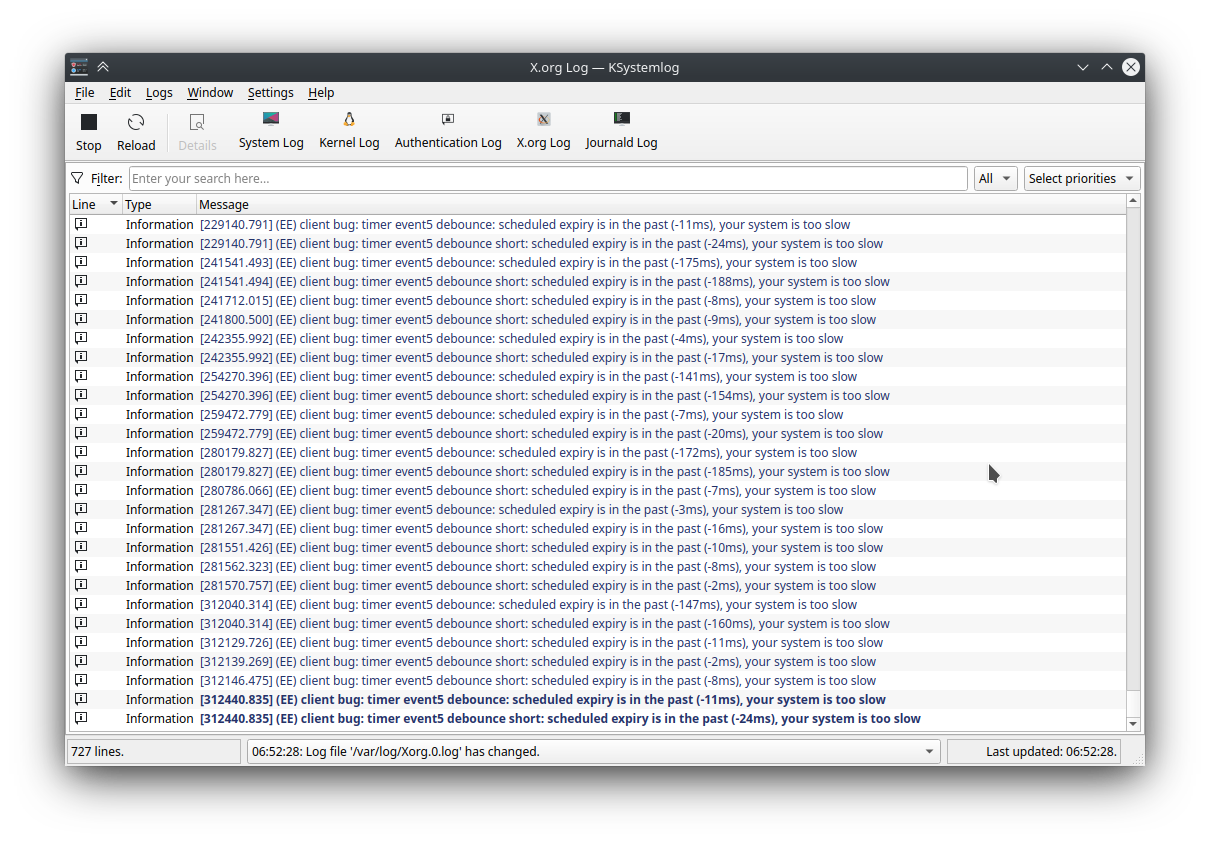Screen dimensions: 1210x843
Task: Select the [312040.314] (-147ms) message
Action: 528,604
